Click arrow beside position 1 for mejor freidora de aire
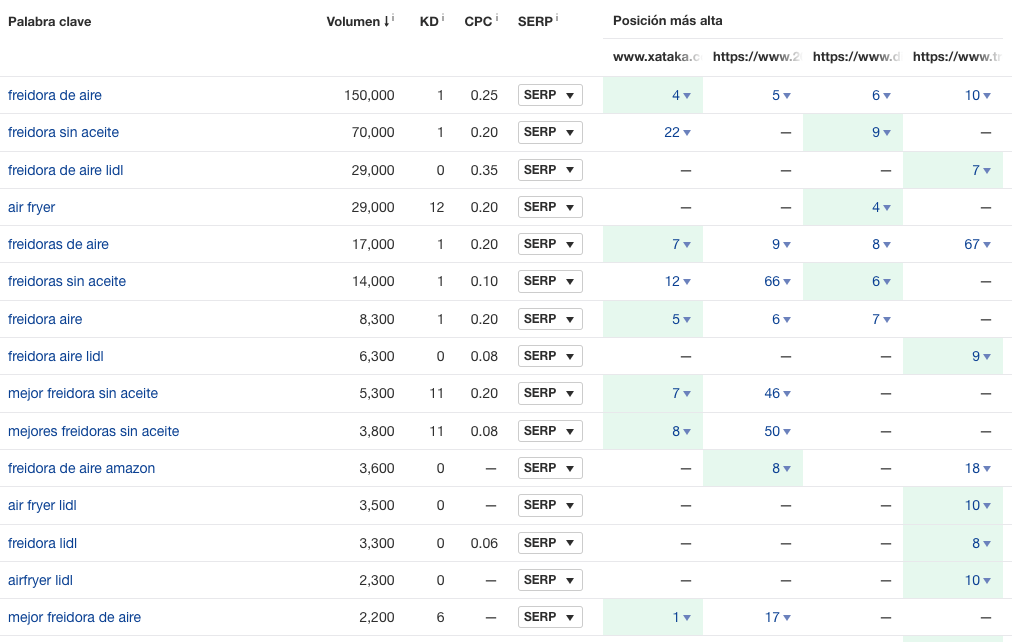Screen dimensions: 1012x642 [x=687, y=618]
